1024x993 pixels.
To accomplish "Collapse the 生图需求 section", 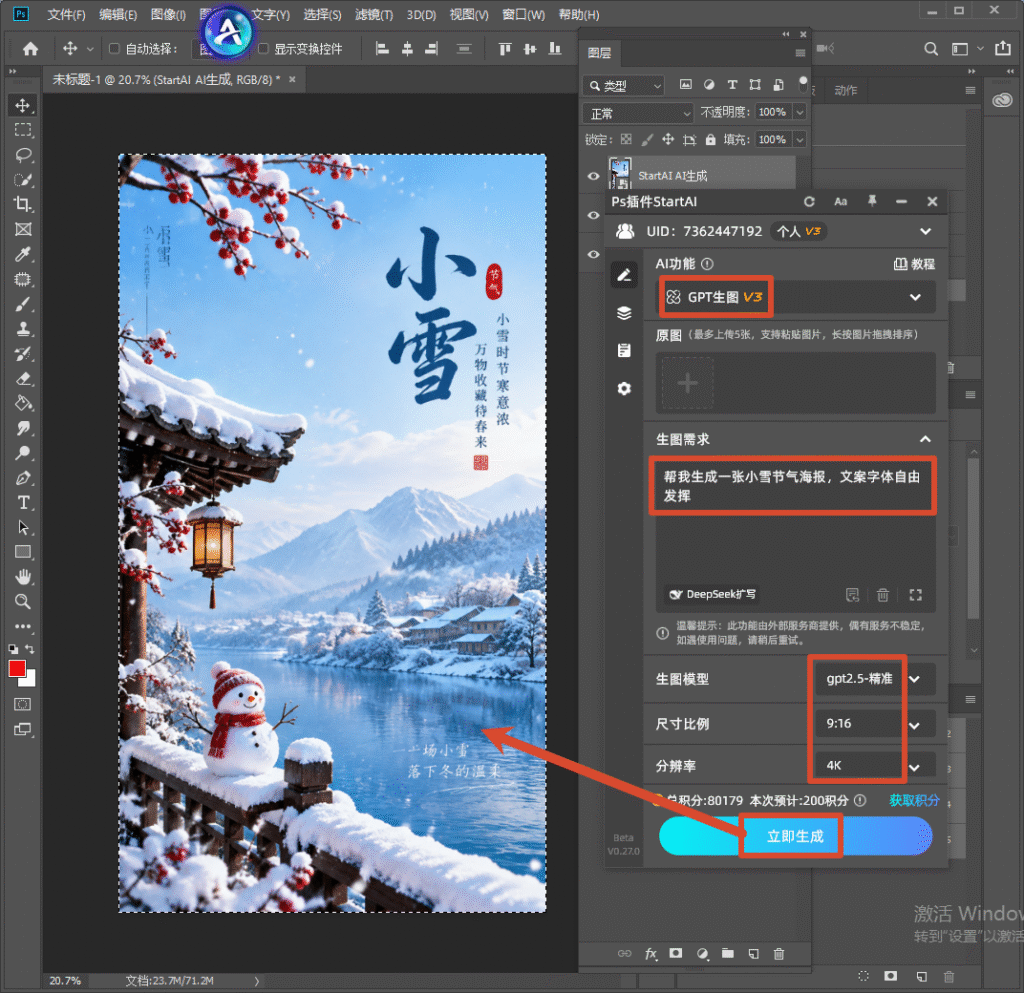I will tap(925, 439).
